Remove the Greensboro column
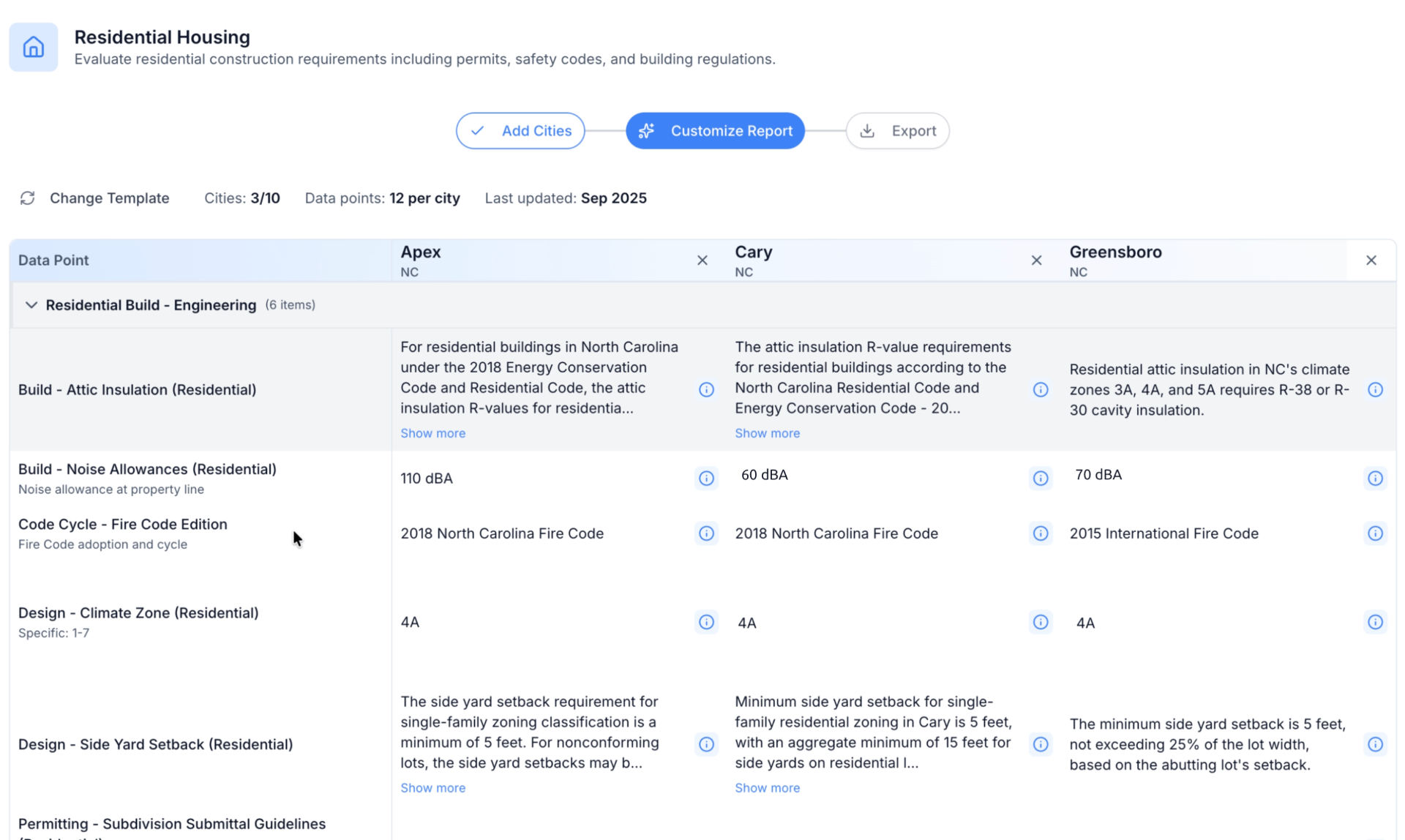Viewport: 1405px width, 840px height. point(1371,260)
